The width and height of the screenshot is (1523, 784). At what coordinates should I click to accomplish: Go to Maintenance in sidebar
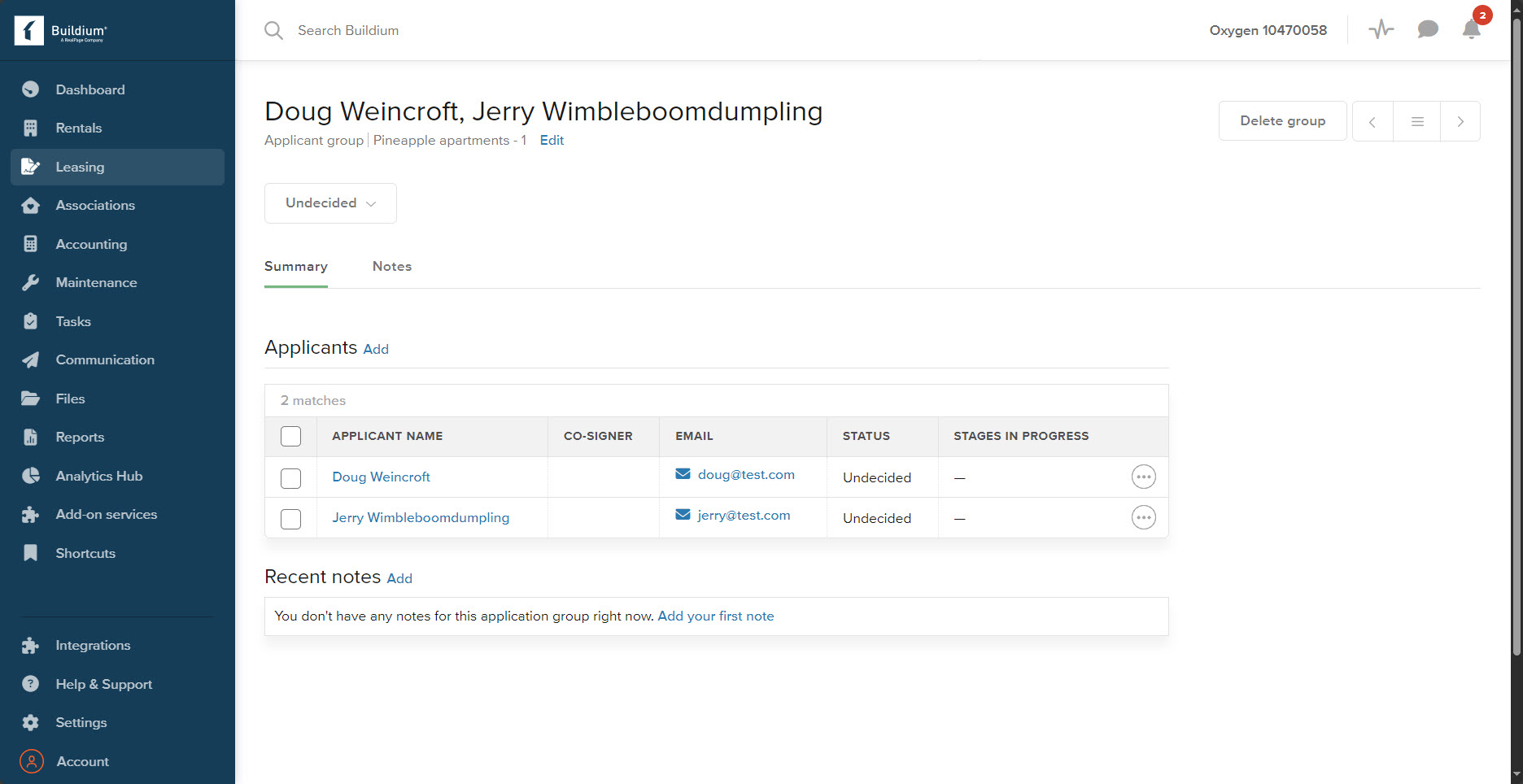pos(117,282)
